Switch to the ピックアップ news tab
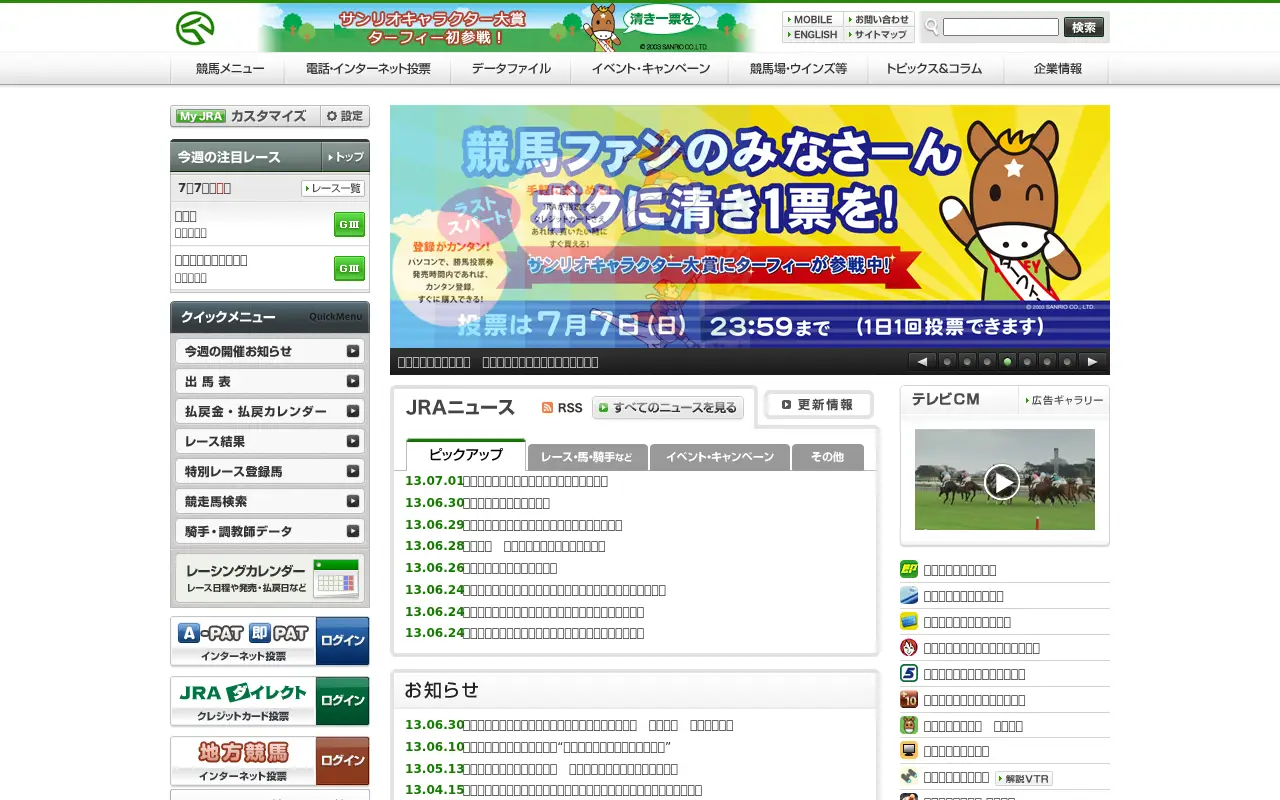 pyautogui.click(x=466, y=455)
